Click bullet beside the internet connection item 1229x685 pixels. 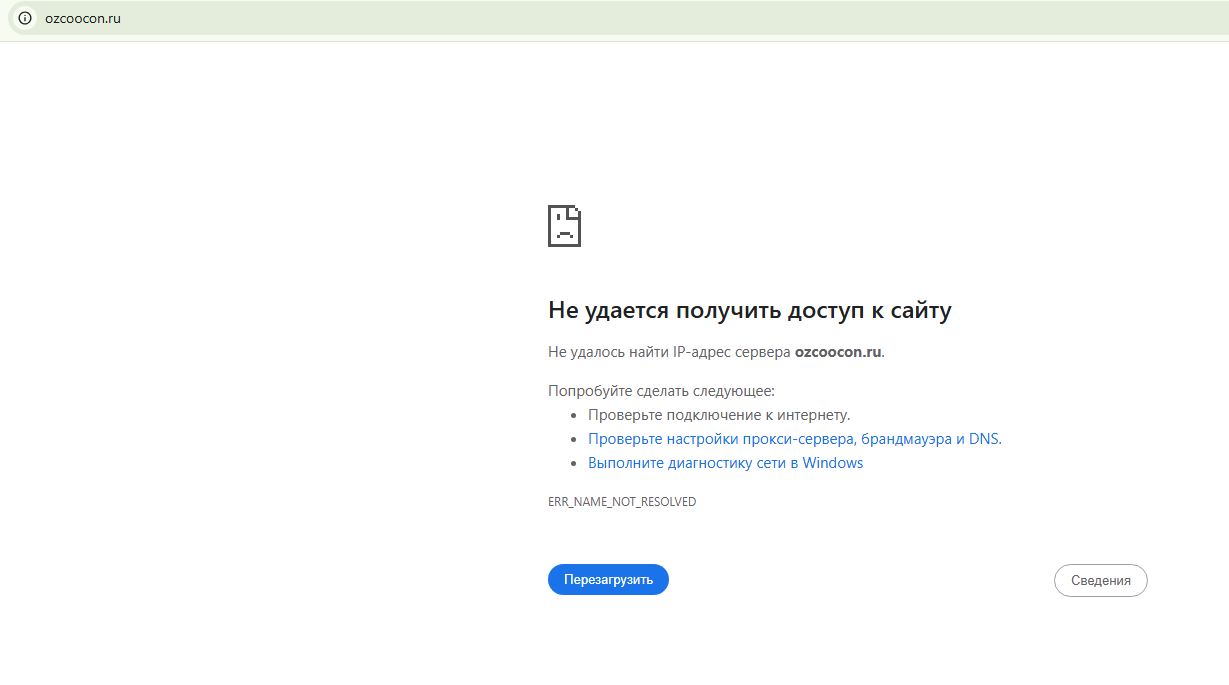(574, 415)
